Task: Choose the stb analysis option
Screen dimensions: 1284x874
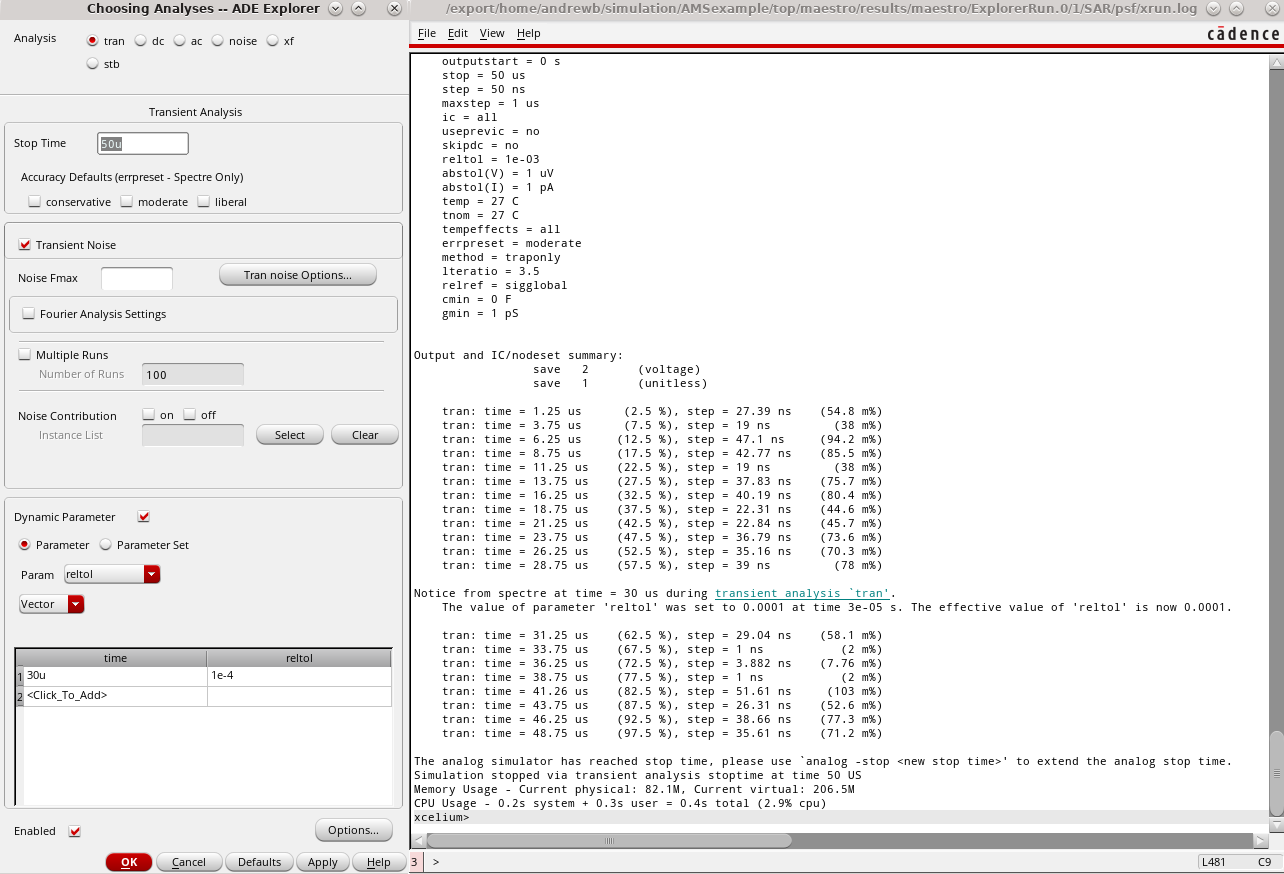Action: point(93,64)
